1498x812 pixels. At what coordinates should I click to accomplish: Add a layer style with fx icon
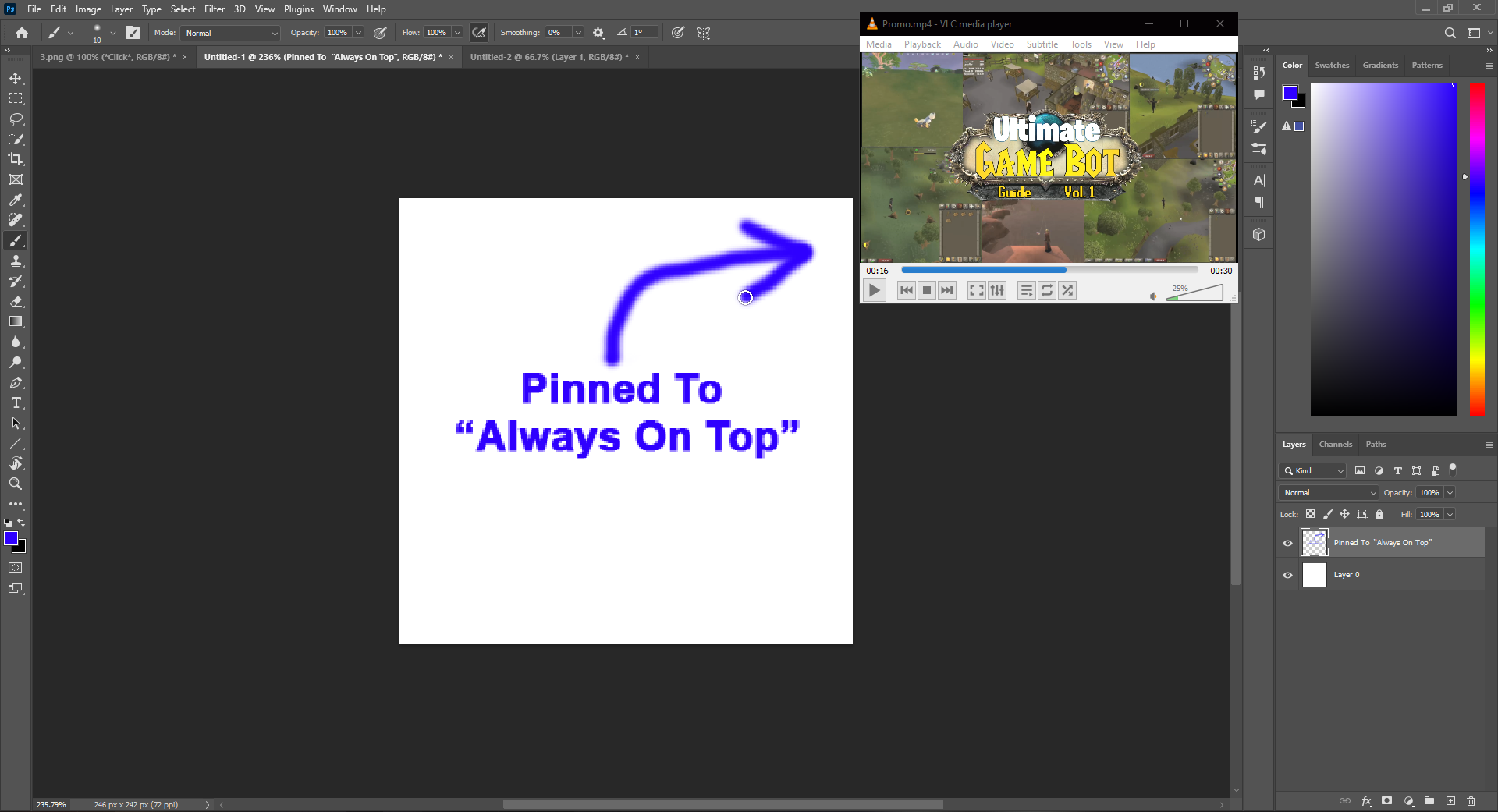click(x=1366, y=801)
